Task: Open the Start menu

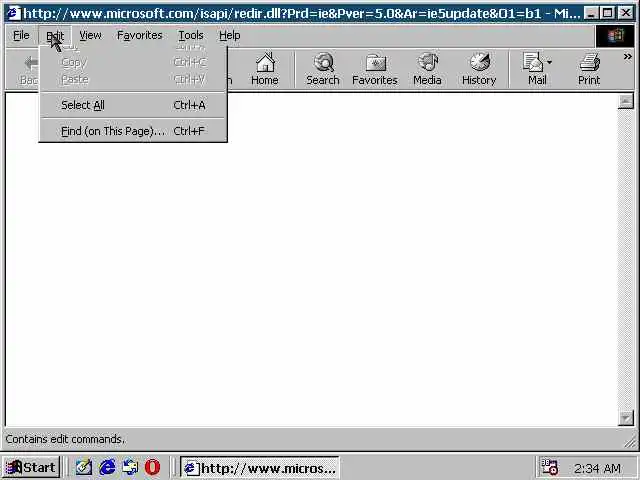Action: click(x=31, y=467)
